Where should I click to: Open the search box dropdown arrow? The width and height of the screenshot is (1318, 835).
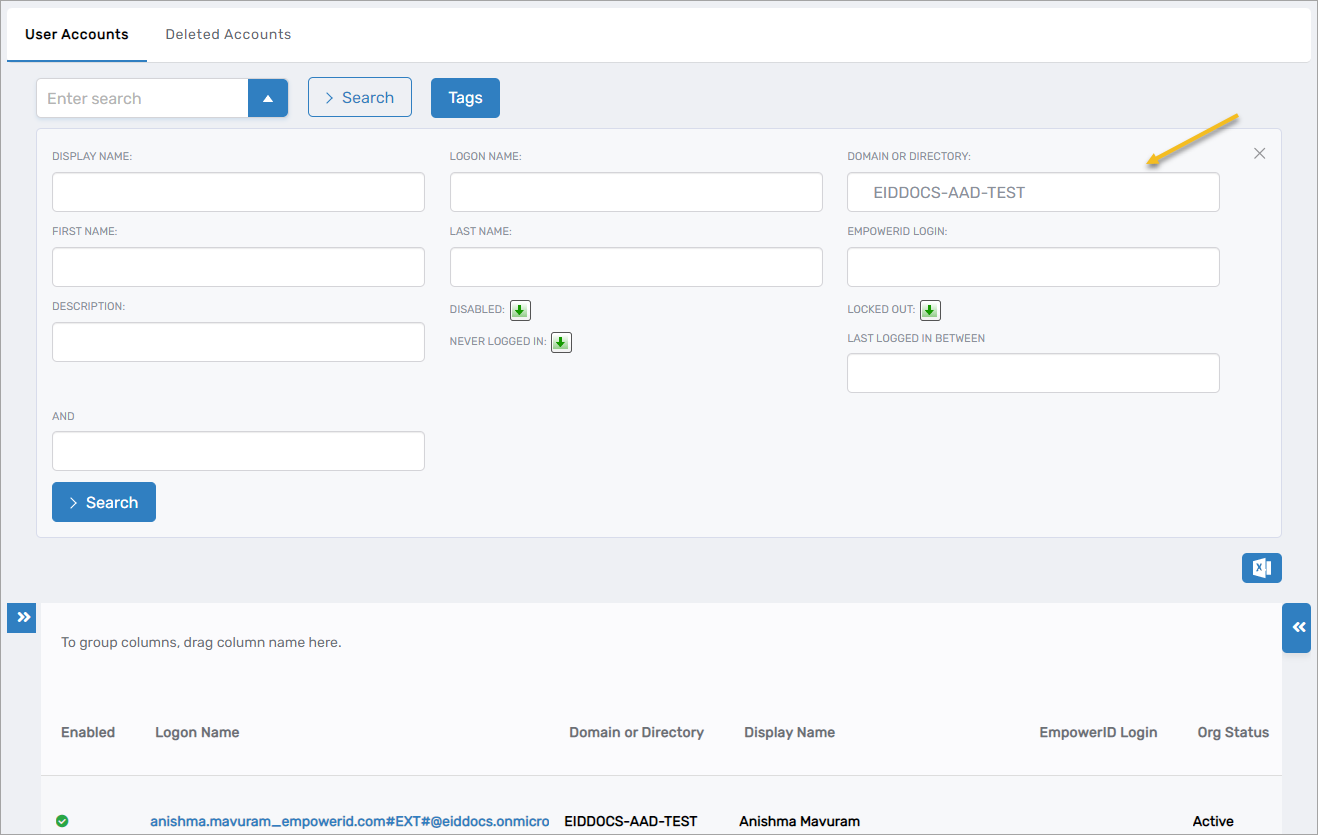267,98
